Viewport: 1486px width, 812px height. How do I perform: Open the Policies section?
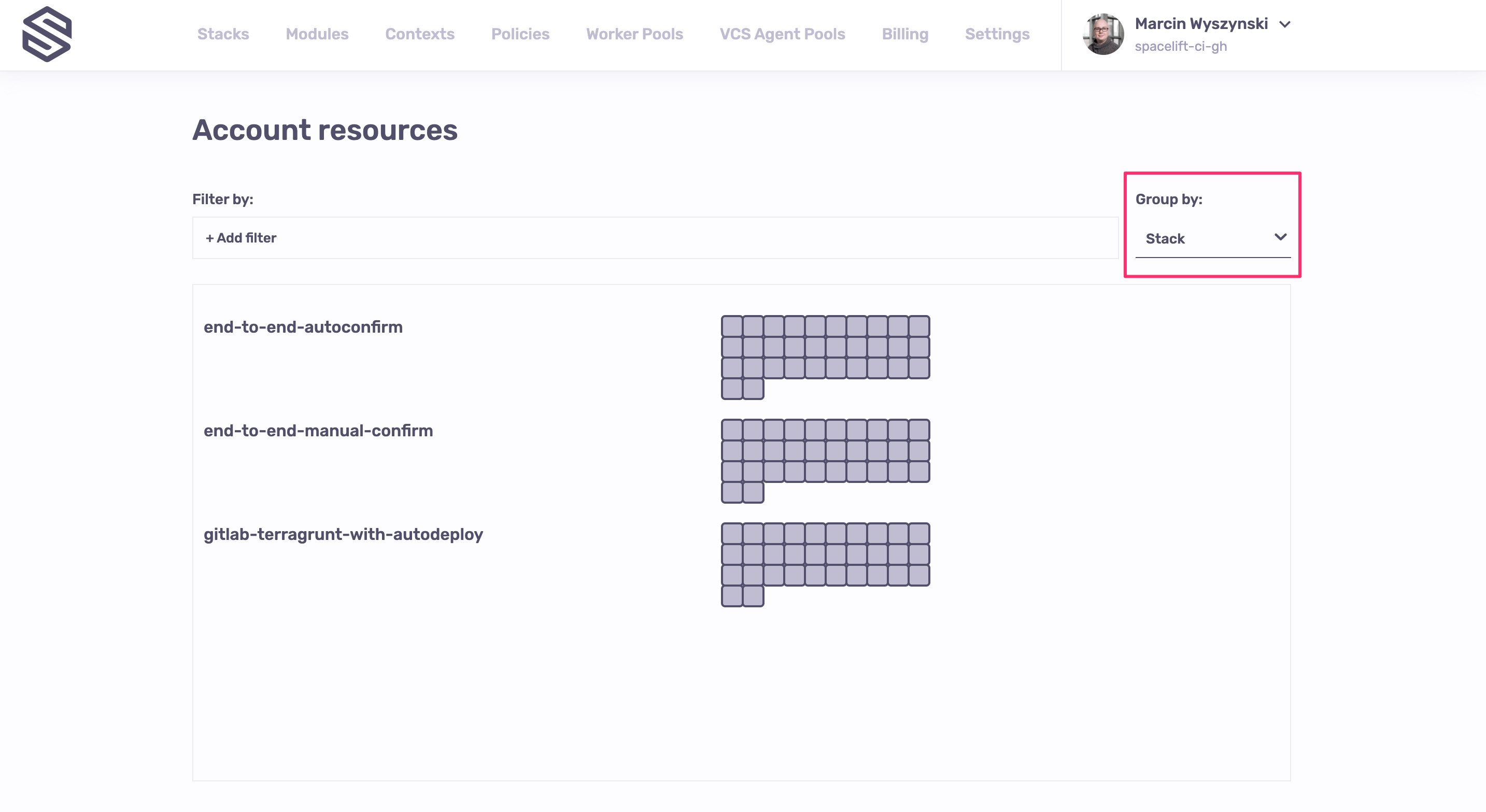pyautogui.click(x=520, y=34)
